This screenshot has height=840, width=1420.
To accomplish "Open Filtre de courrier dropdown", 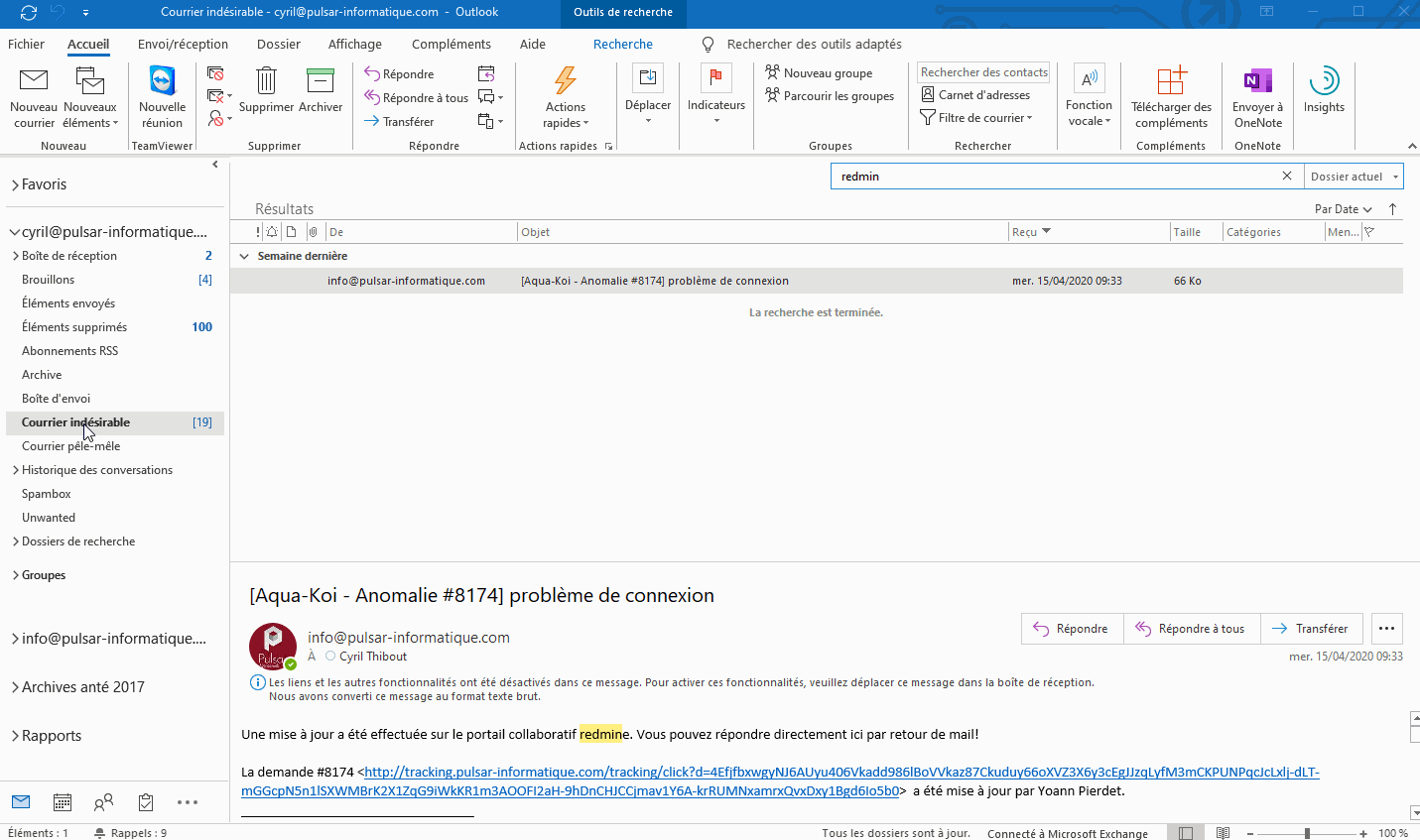I will click(976, 118).
